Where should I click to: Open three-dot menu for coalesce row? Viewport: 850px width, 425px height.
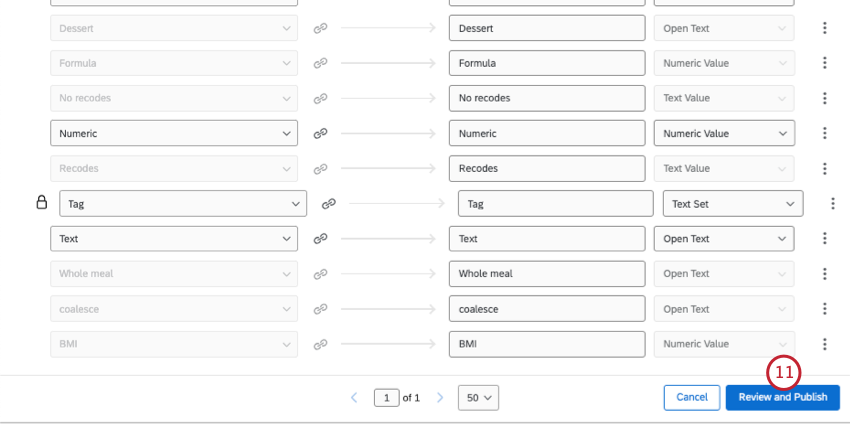point(825,309)
